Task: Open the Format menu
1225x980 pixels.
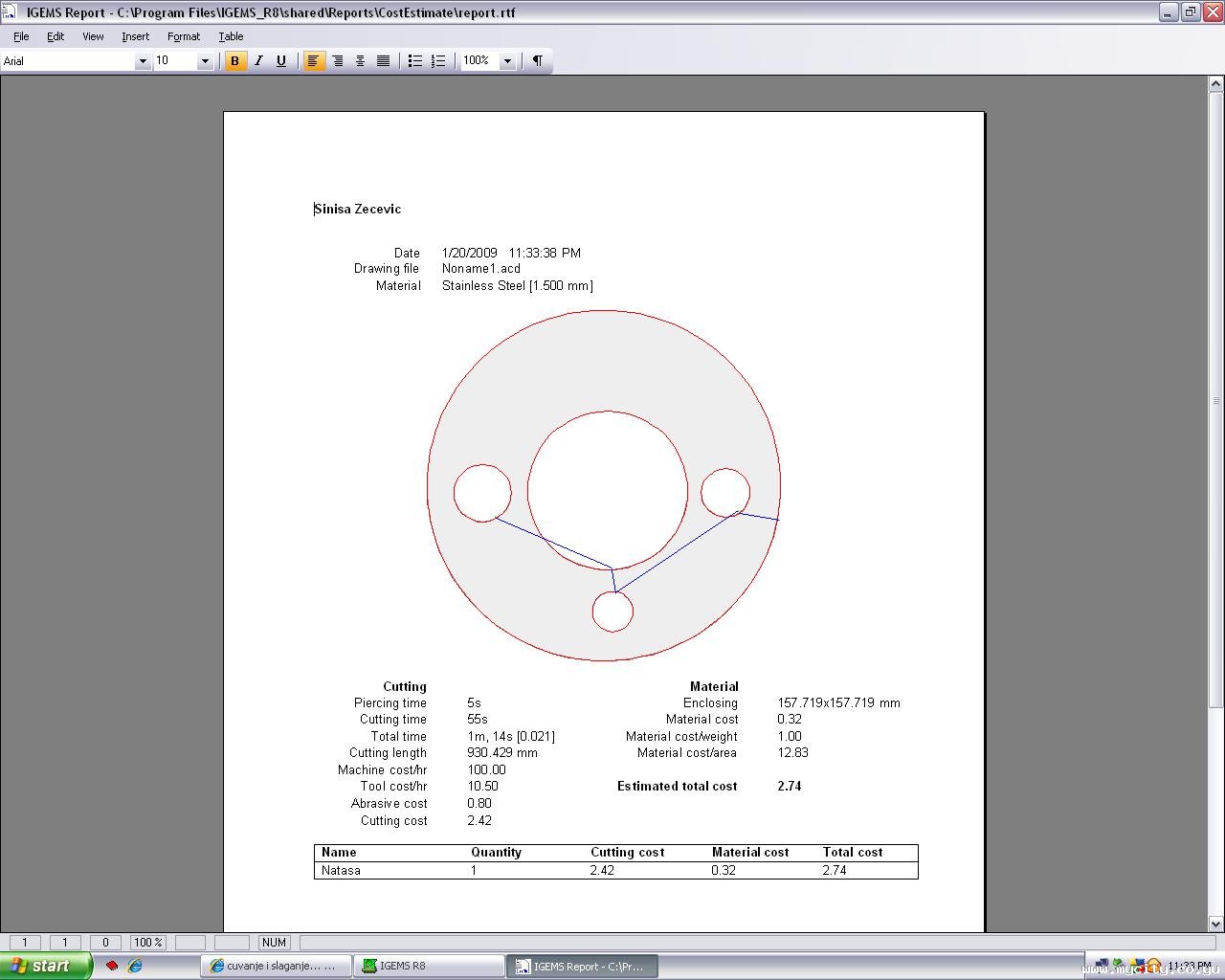Action: 183,36
